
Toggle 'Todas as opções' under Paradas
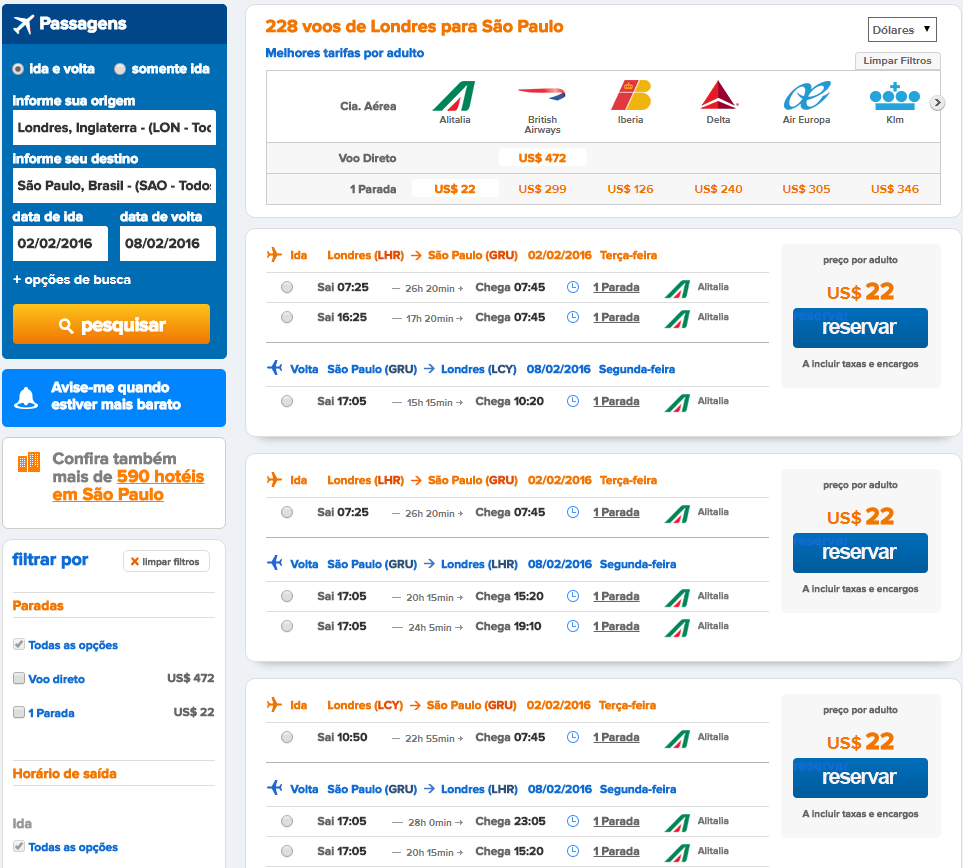point(19,644)
